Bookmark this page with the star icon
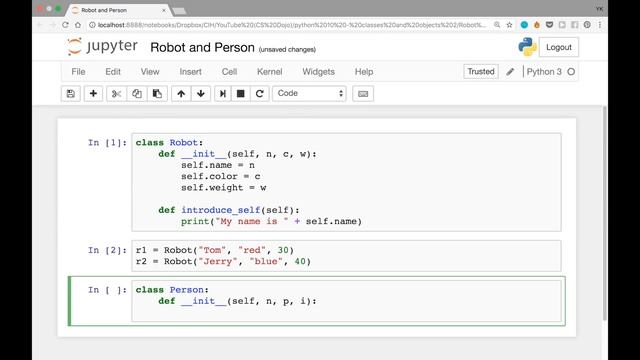The width and height of the screenshot is (640, 360). coord(509,25)
